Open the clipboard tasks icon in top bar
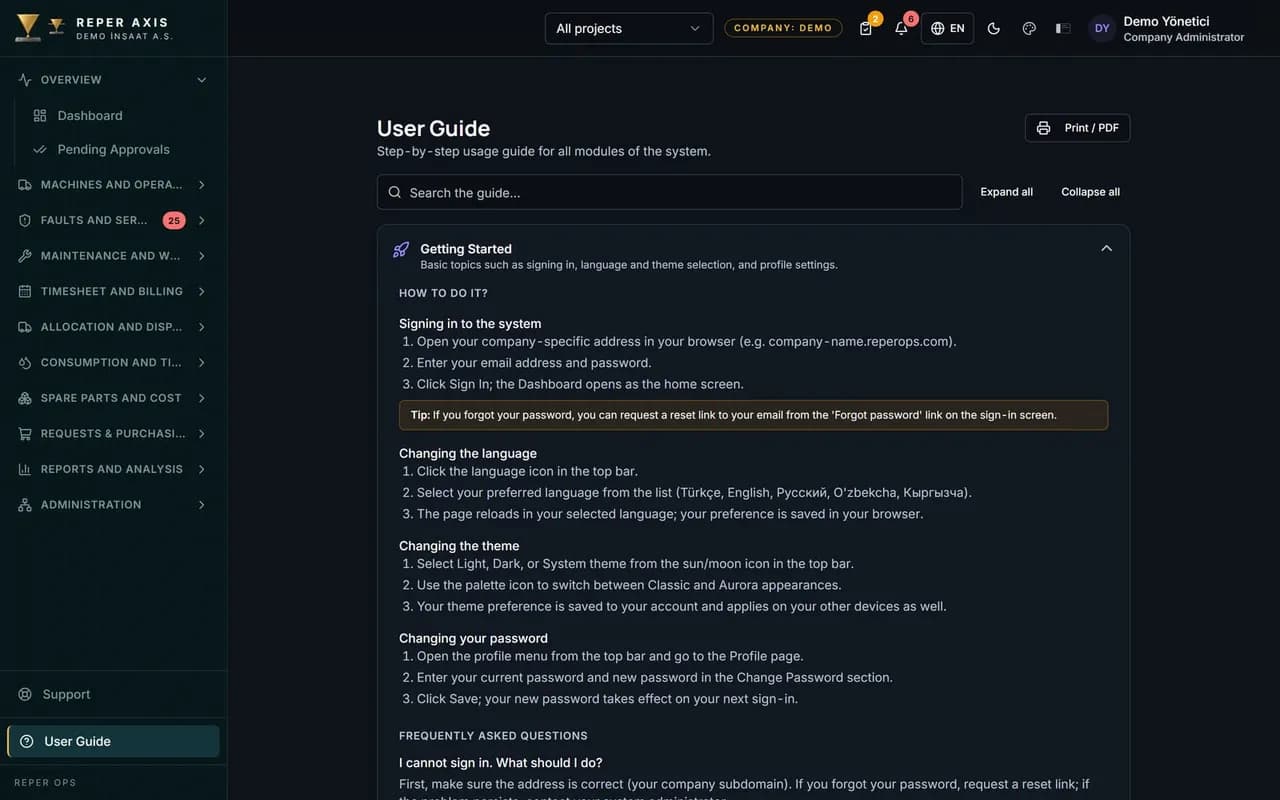 pos(866,28)
